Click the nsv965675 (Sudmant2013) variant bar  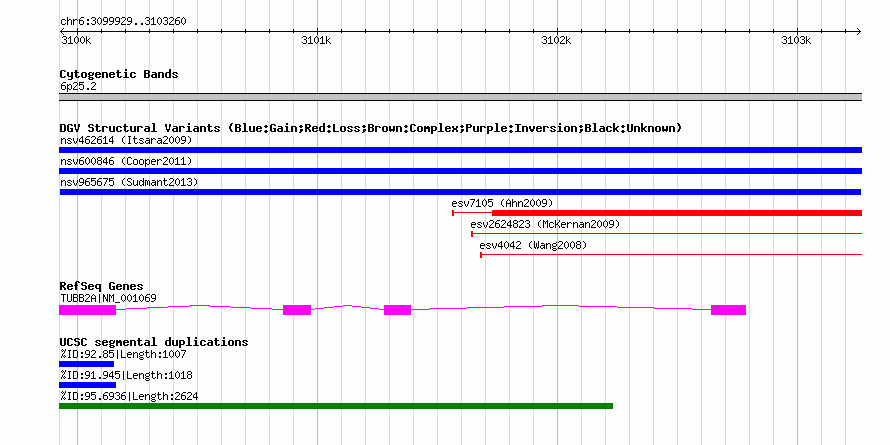[460, 192]
